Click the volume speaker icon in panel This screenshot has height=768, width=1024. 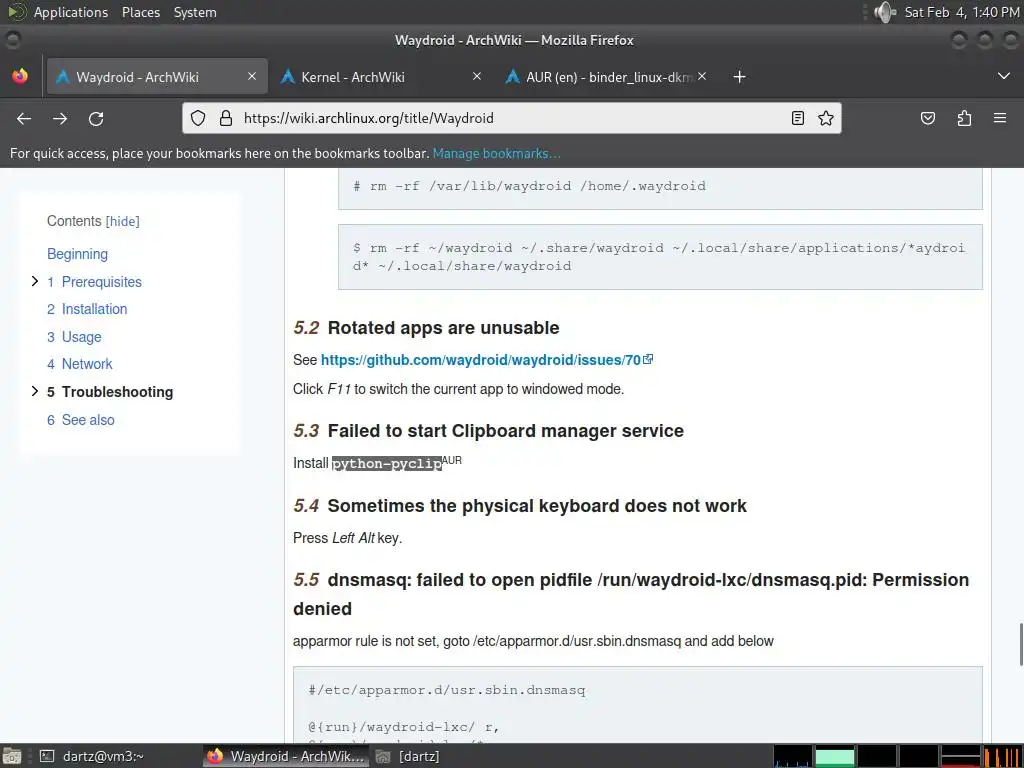pos(885,12)
